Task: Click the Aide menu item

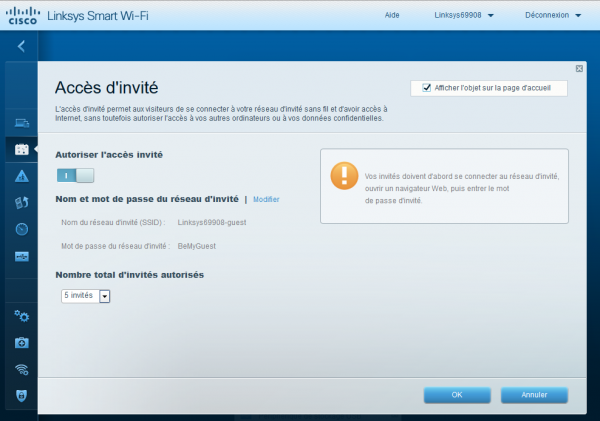Action: [392, 15]
